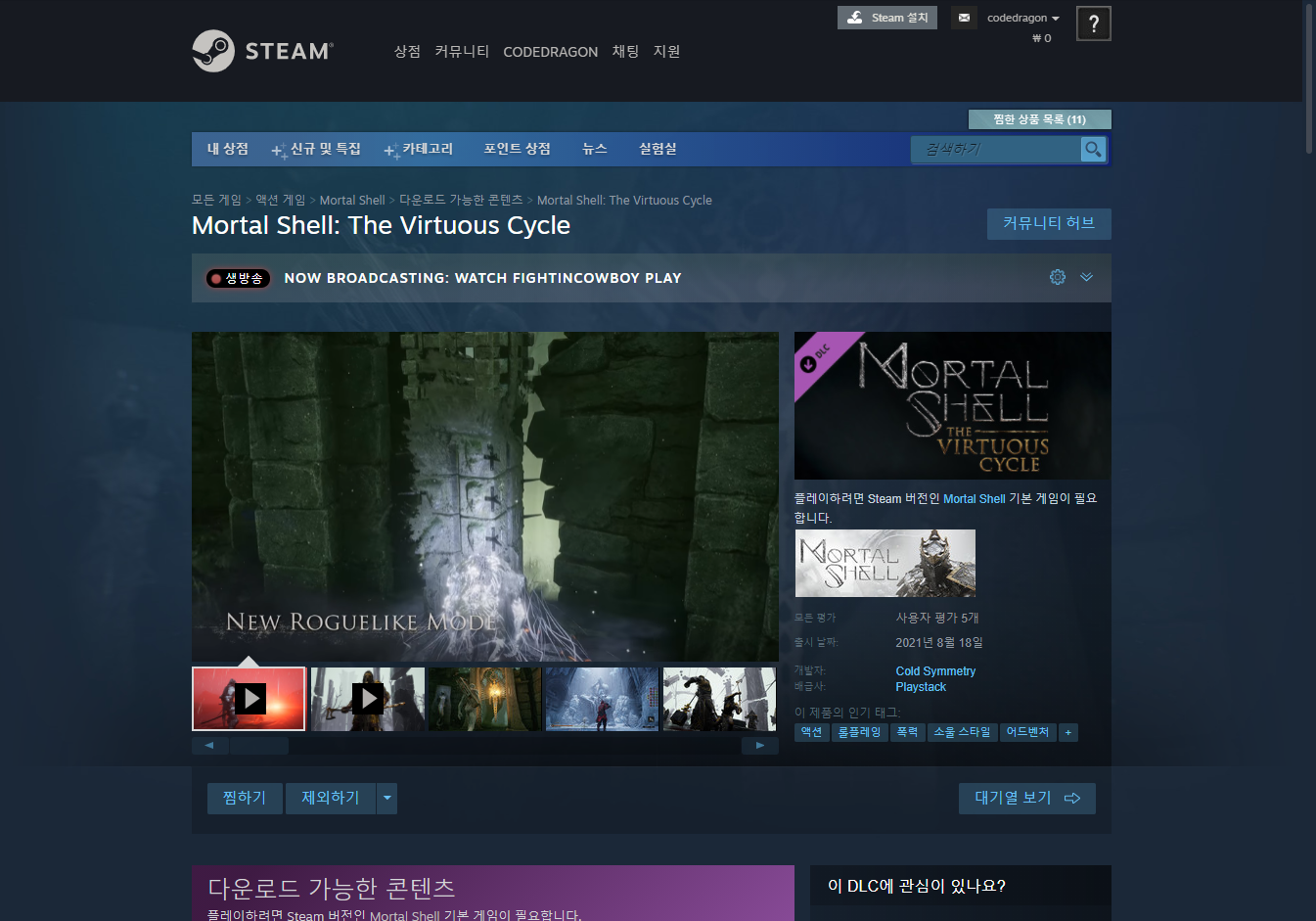Select the 폭력 tag
1316x921 pixels.
pyautogui.click(x=908, y=732)
